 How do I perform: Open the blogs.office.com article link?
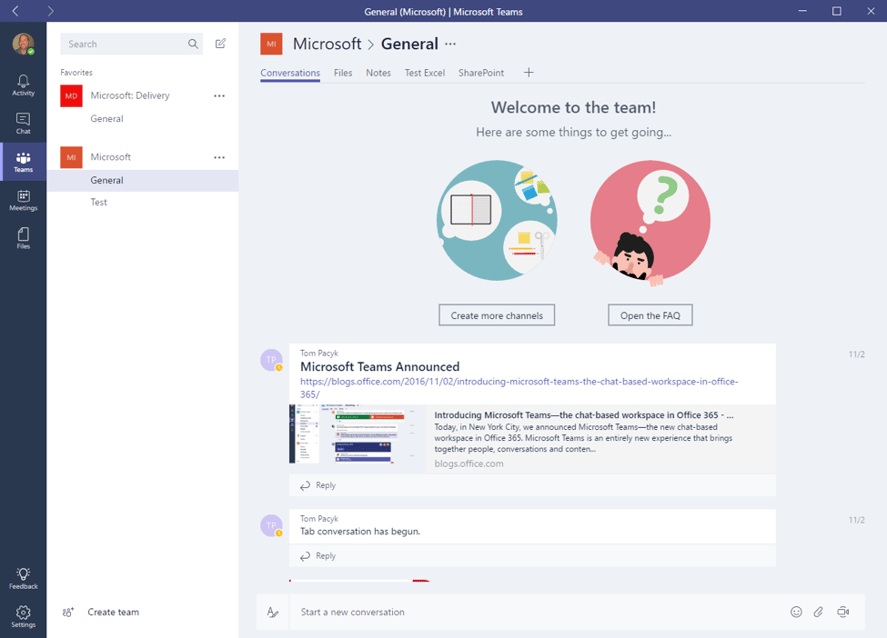519,387
